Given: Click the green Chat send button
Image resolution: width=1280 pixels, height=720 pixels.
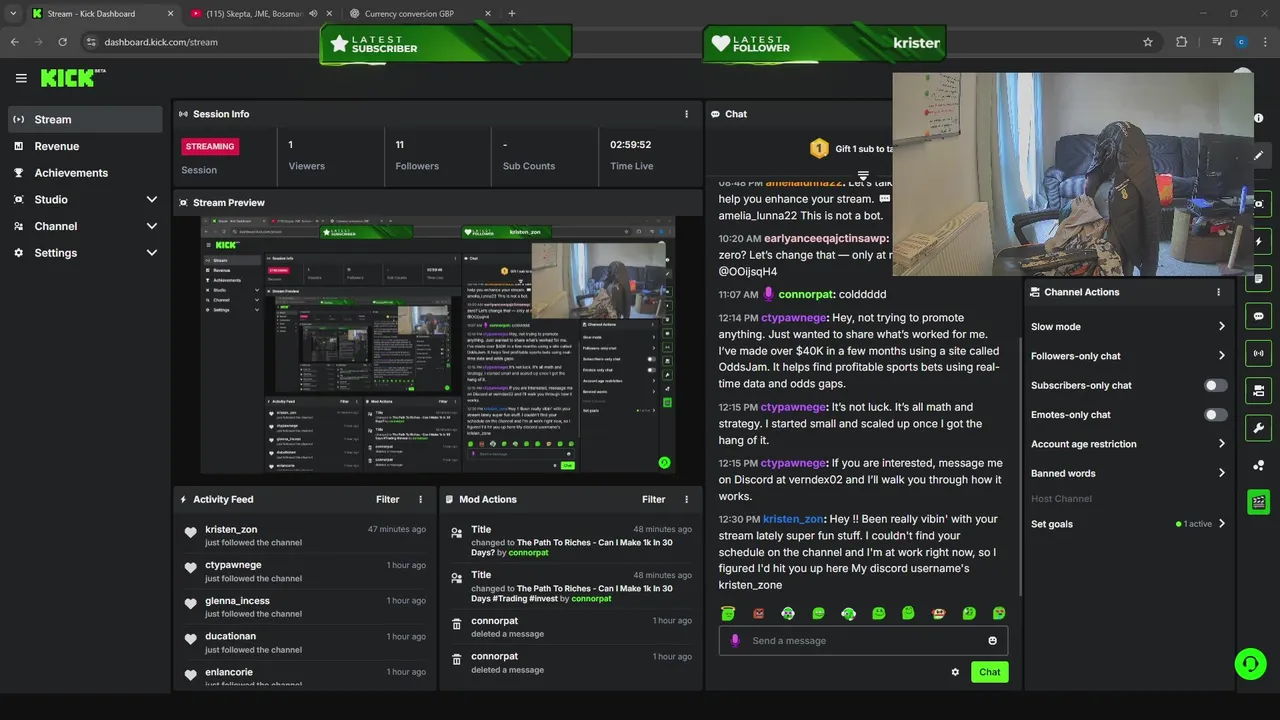Looking at the screenshot, I should tap(989, 672).
